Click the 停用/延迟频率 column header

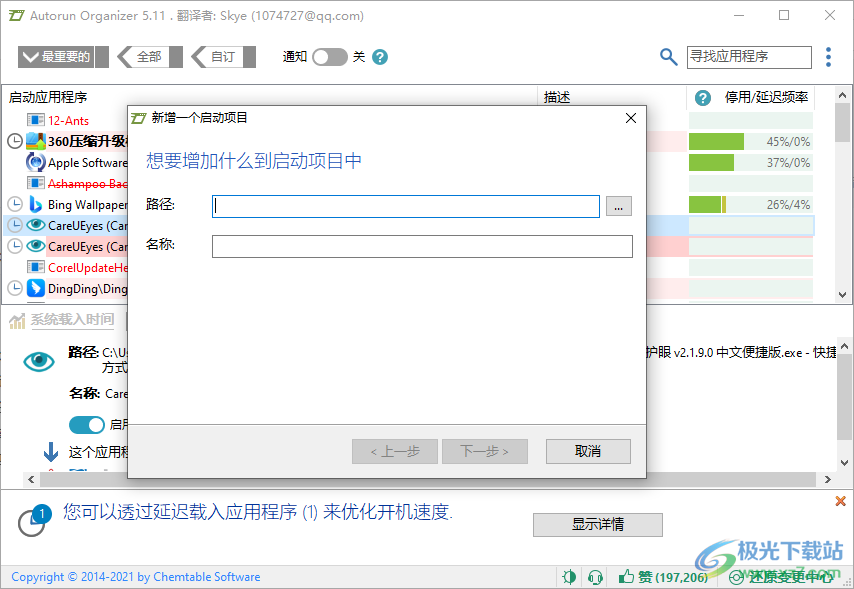[x=766, y=98]
